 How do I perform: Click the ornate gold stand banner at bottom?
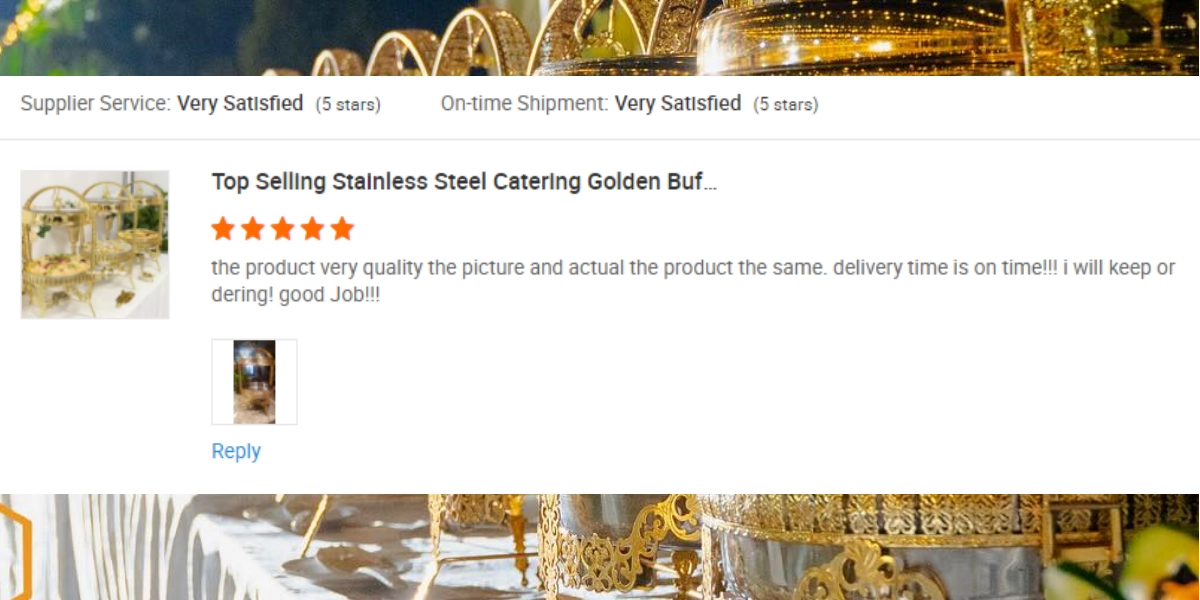click(x=600, y=547)
